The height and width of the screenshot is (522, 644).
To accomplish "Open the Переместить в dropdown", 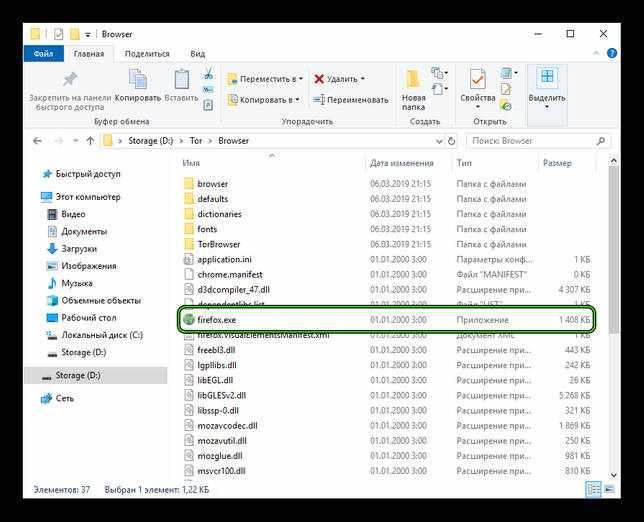I will click(x=265, y=79).
